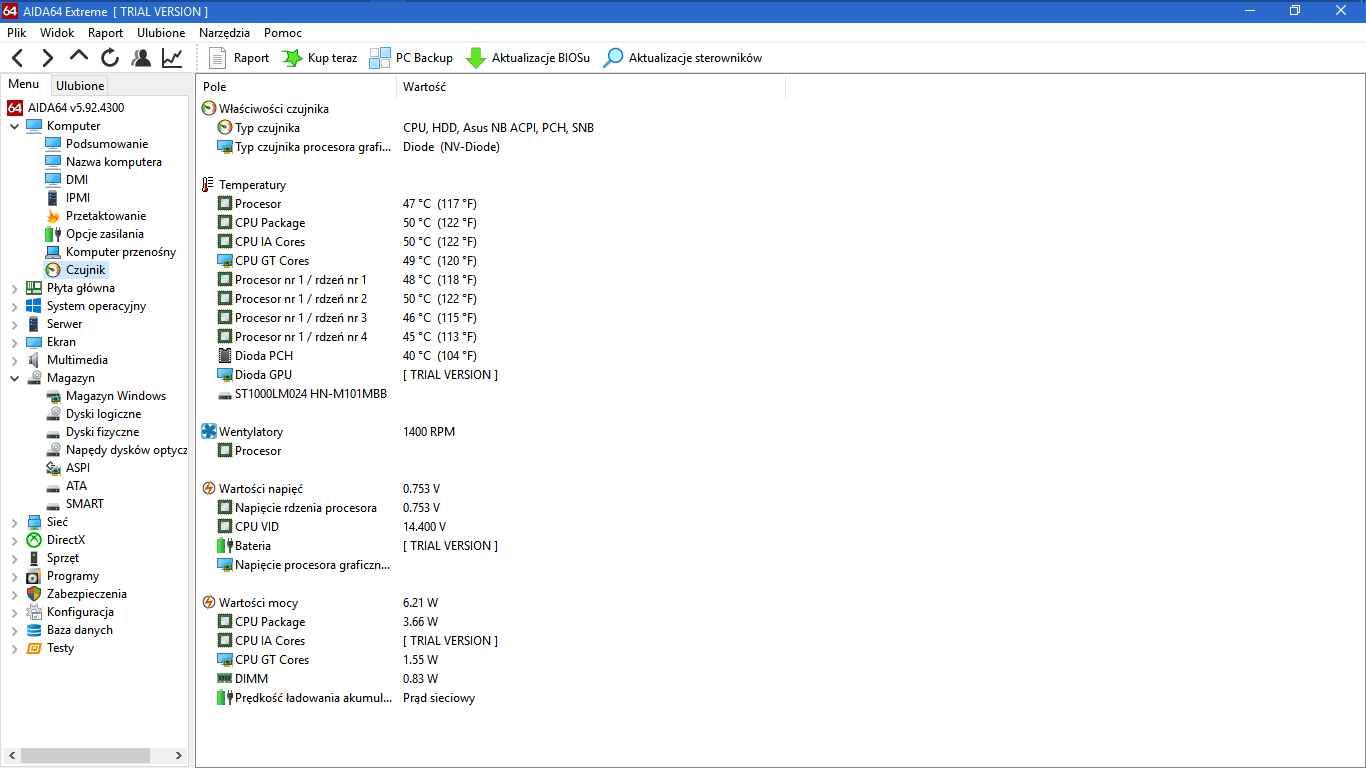Switch to the Ulubione tab
1366x768 pixels.
(x=80, y=86)
